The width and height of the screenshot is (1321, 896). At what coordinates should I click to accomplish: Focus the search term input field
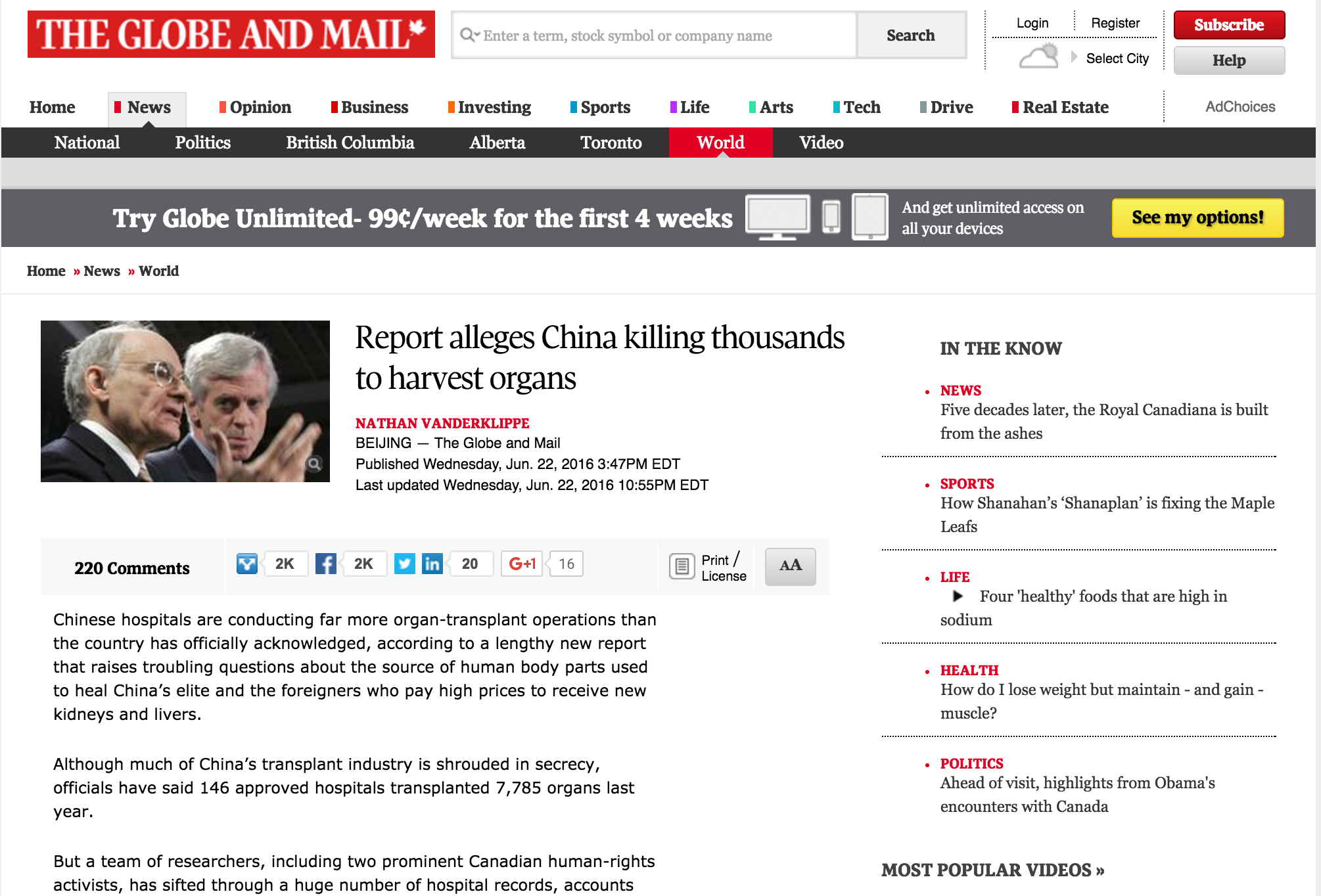click(x=654, y=35)
